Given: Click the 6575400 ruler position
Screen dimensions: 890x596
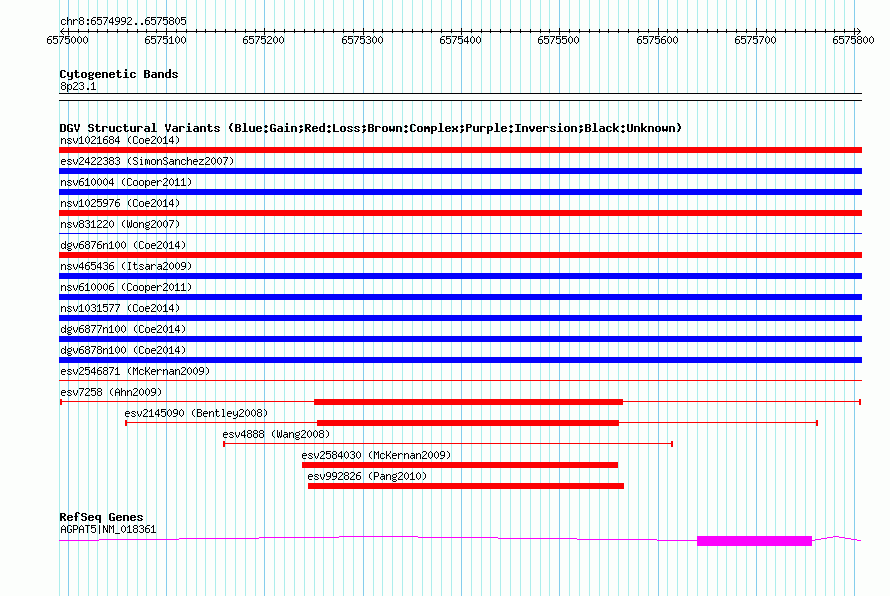Looking at the screenshot, I should tap(460, 40).
